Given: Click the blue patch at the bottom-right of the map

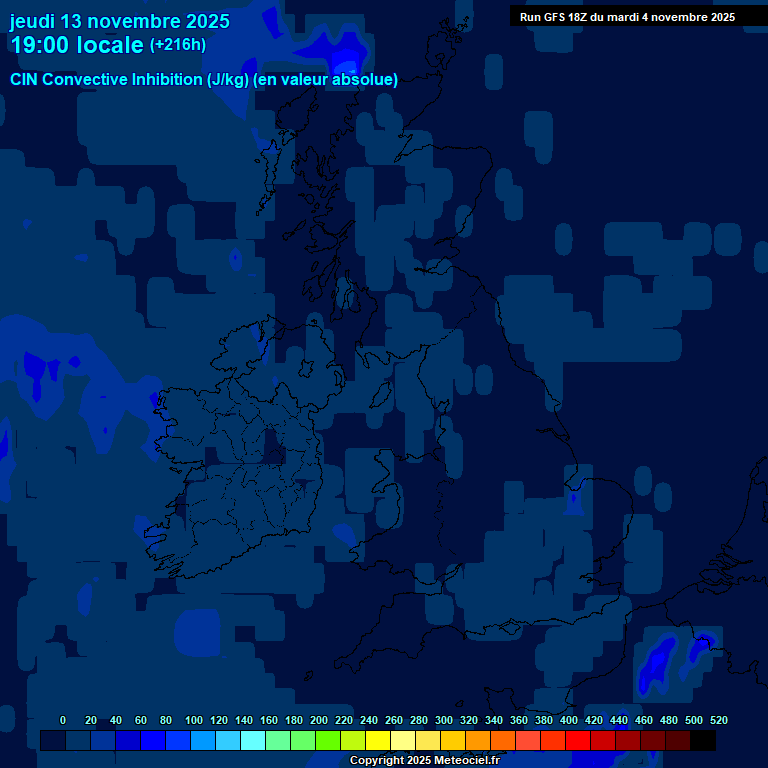Looking at the screenshot, I should click(x=658, y=662).
